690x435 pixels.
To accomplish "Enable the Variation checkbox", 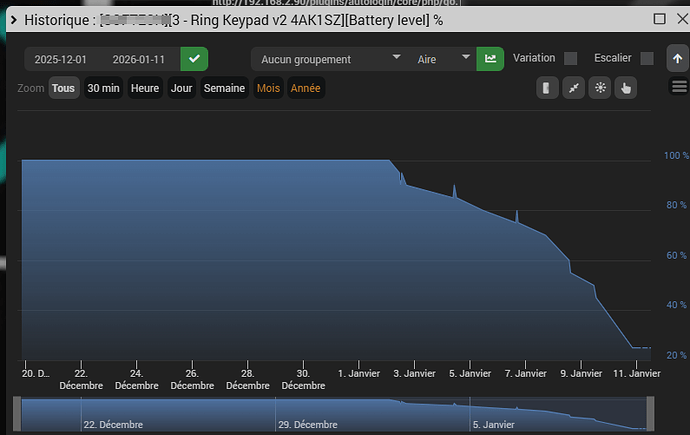I will pos(570,58).
